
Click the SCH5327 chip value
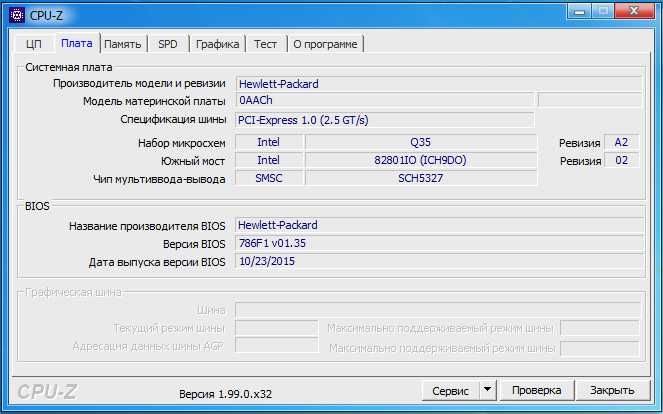click(421, 178)
